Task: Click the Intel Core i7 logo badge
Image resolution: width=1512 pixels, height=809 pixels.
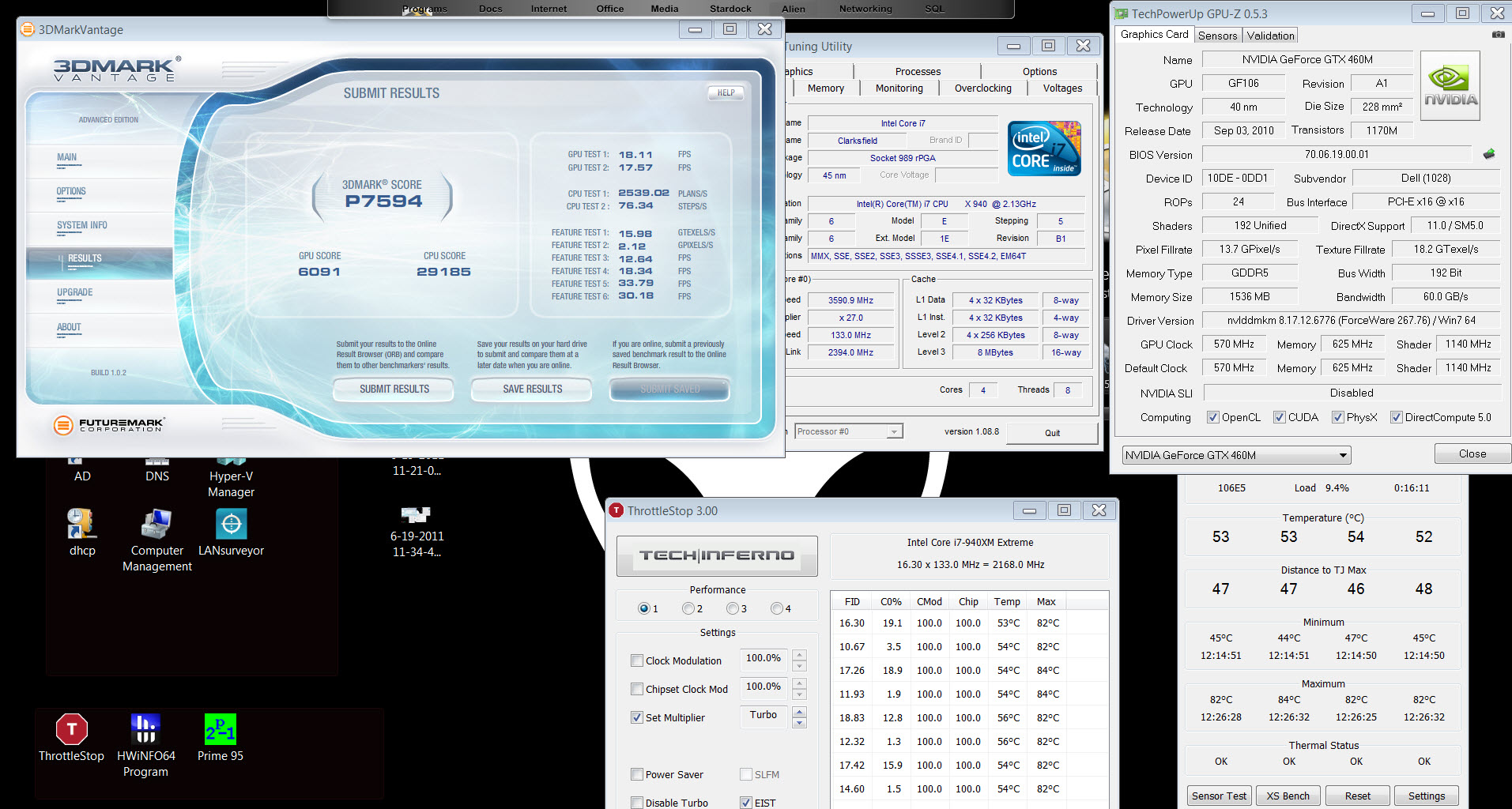Action: point(1044,148)
